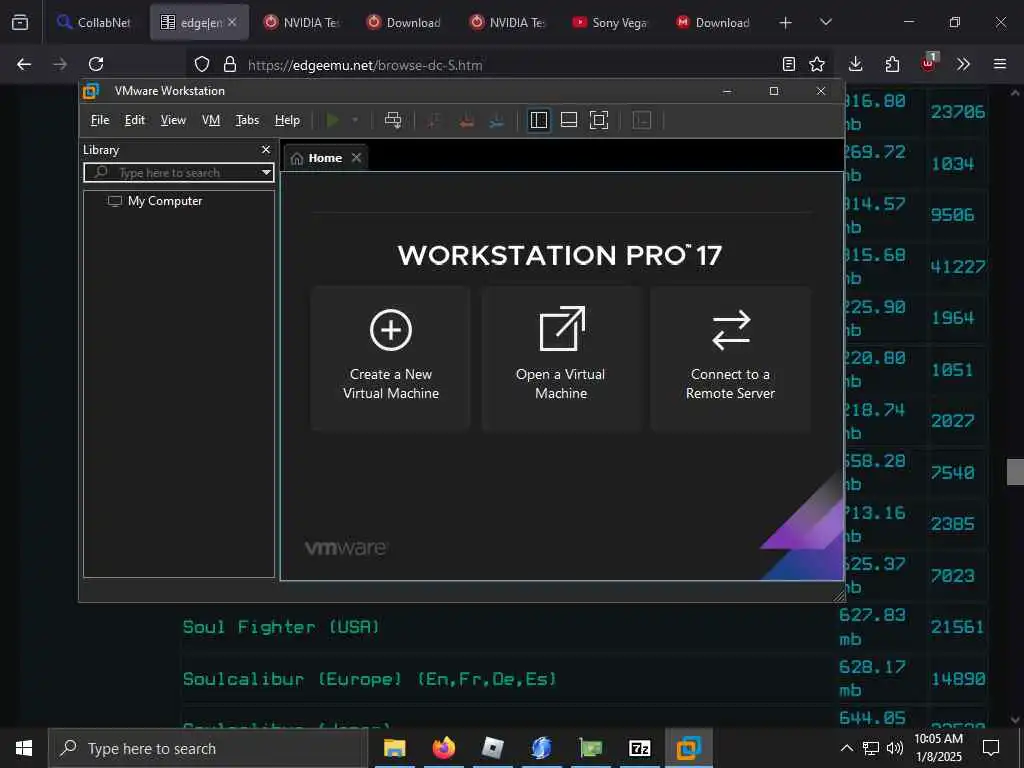1024x768 pixels.
Task: Click the browser page scrollbar thumb
Action: coord(1015,472)
